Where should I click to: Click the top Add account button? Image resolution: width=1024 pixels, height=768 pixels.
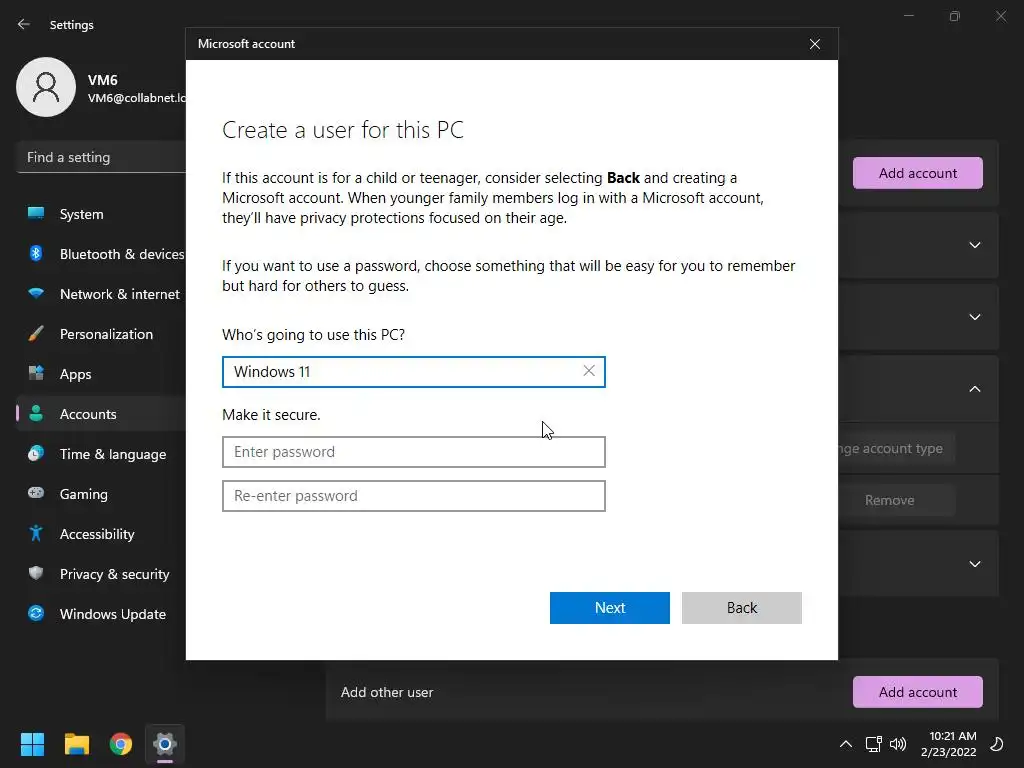tap(918, 173)
